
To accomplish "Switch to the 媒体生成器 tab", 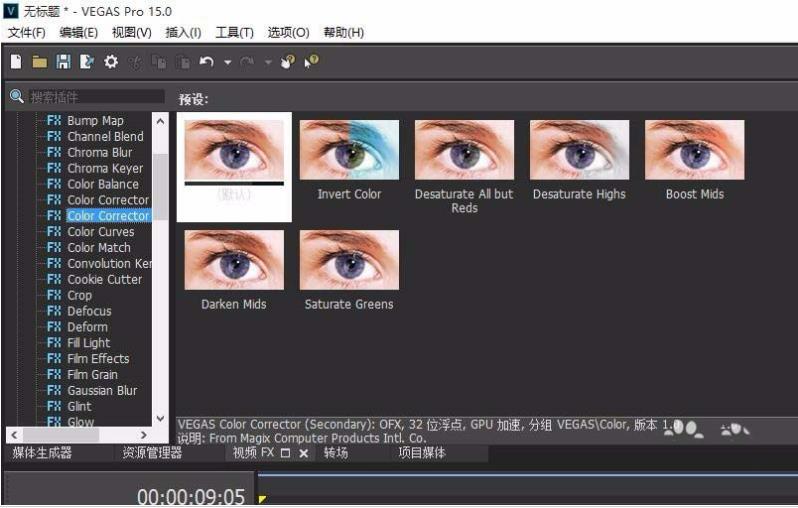I will (42, 453).
